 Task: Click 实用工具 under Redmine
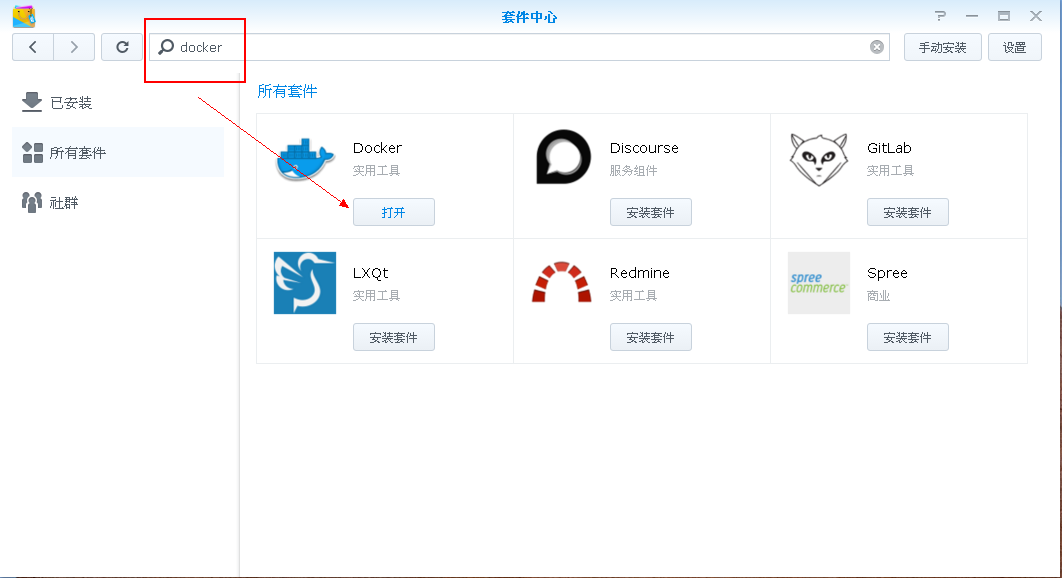click(633, 295)
